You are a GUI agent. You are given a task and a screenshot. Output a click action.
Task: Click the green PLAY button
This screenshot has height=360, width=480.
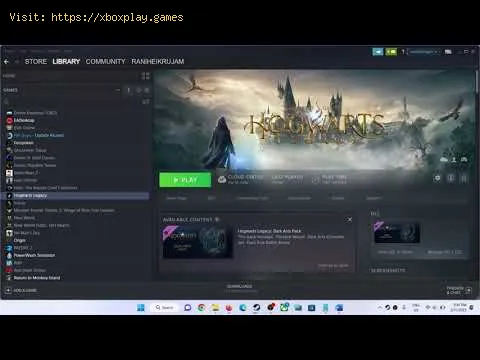[x=185, y=180]
